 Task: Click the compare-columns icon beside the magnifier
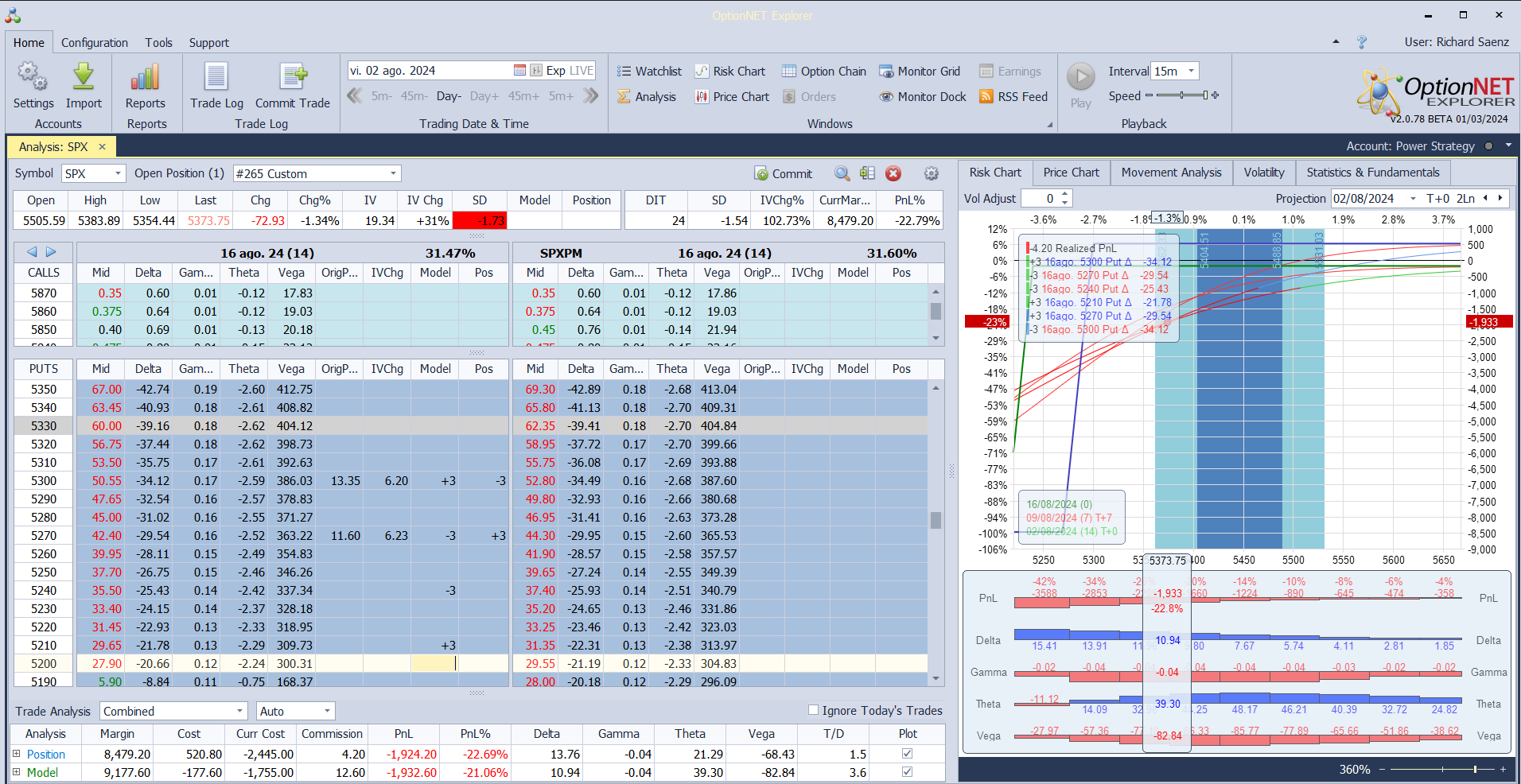tap(867, 173)
